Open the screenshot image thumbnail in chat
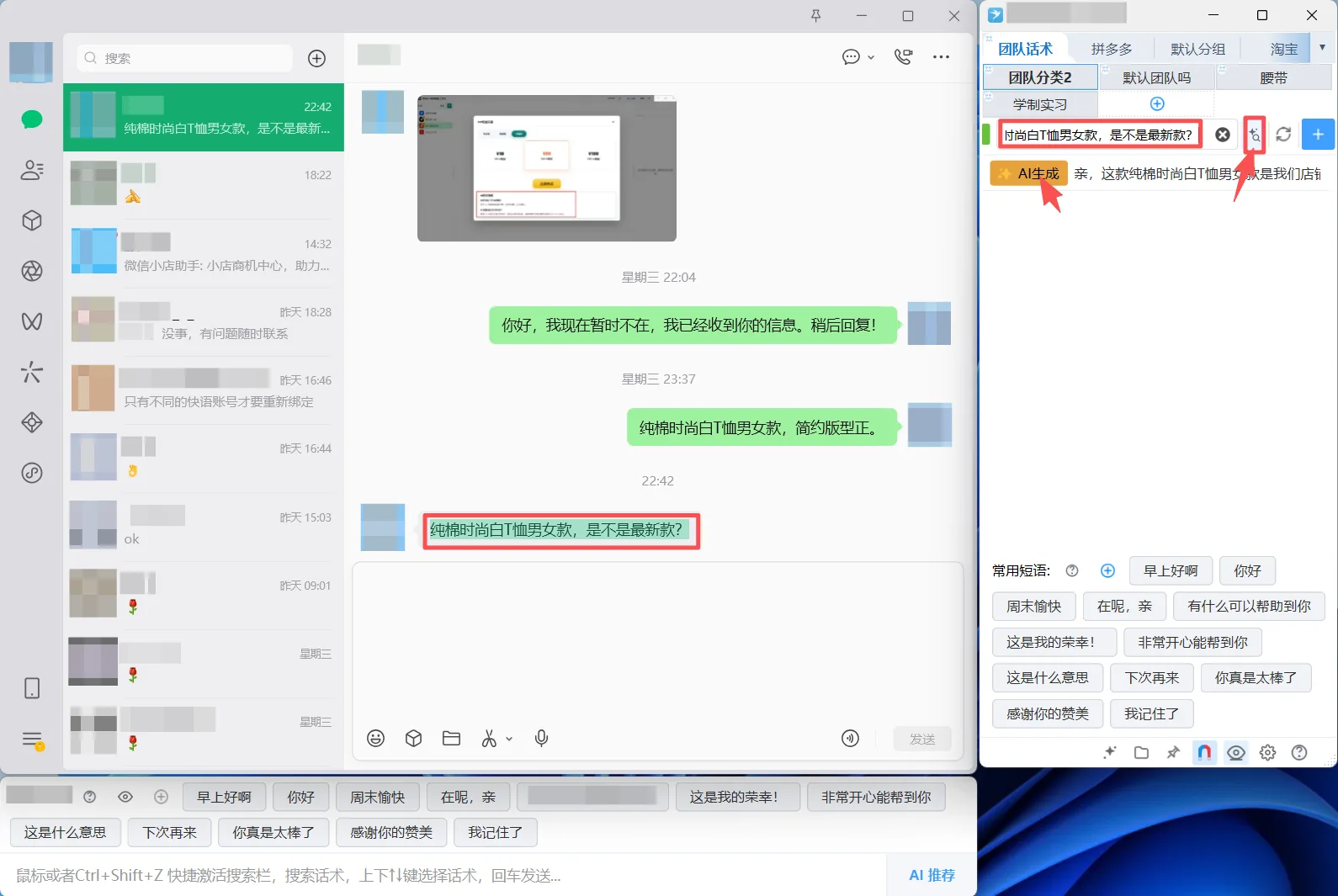 tap(547, 168)
